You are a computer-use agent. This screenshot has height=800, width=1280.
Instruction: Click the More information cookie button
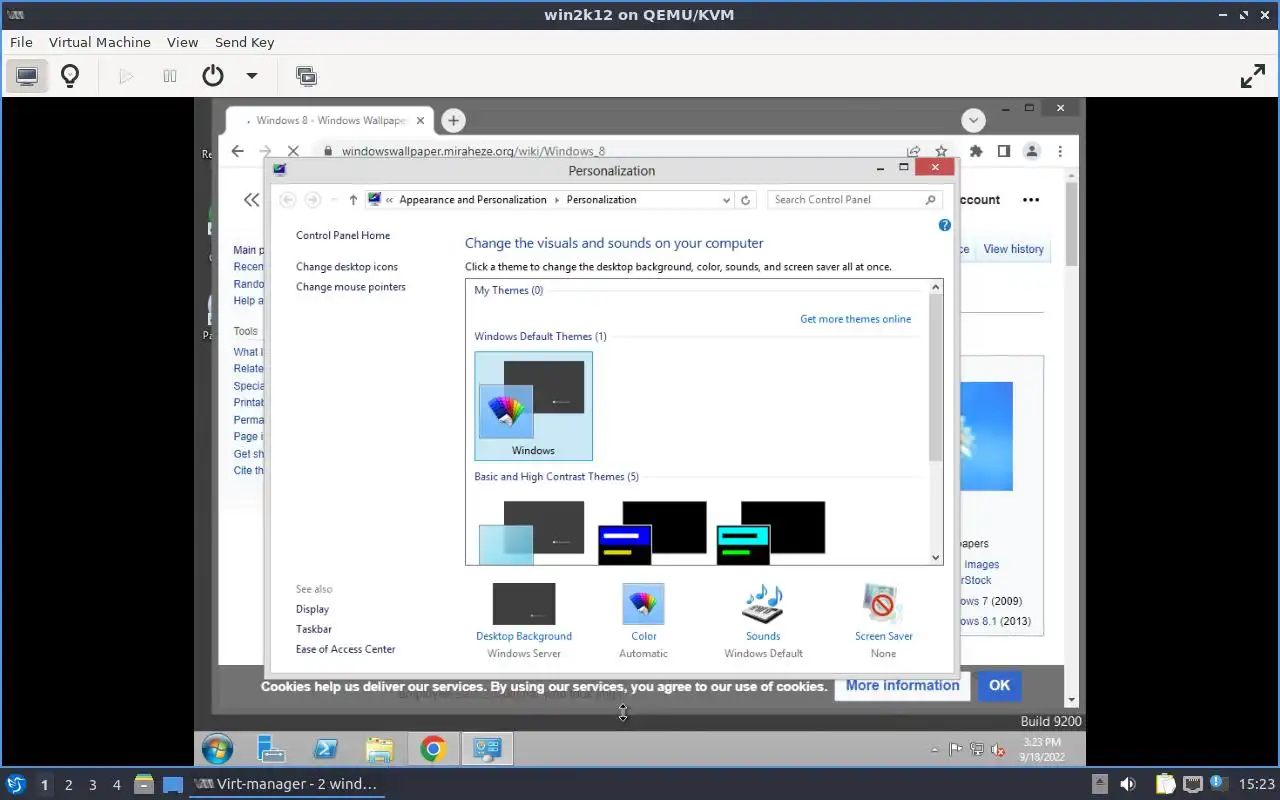coord(902,685)
